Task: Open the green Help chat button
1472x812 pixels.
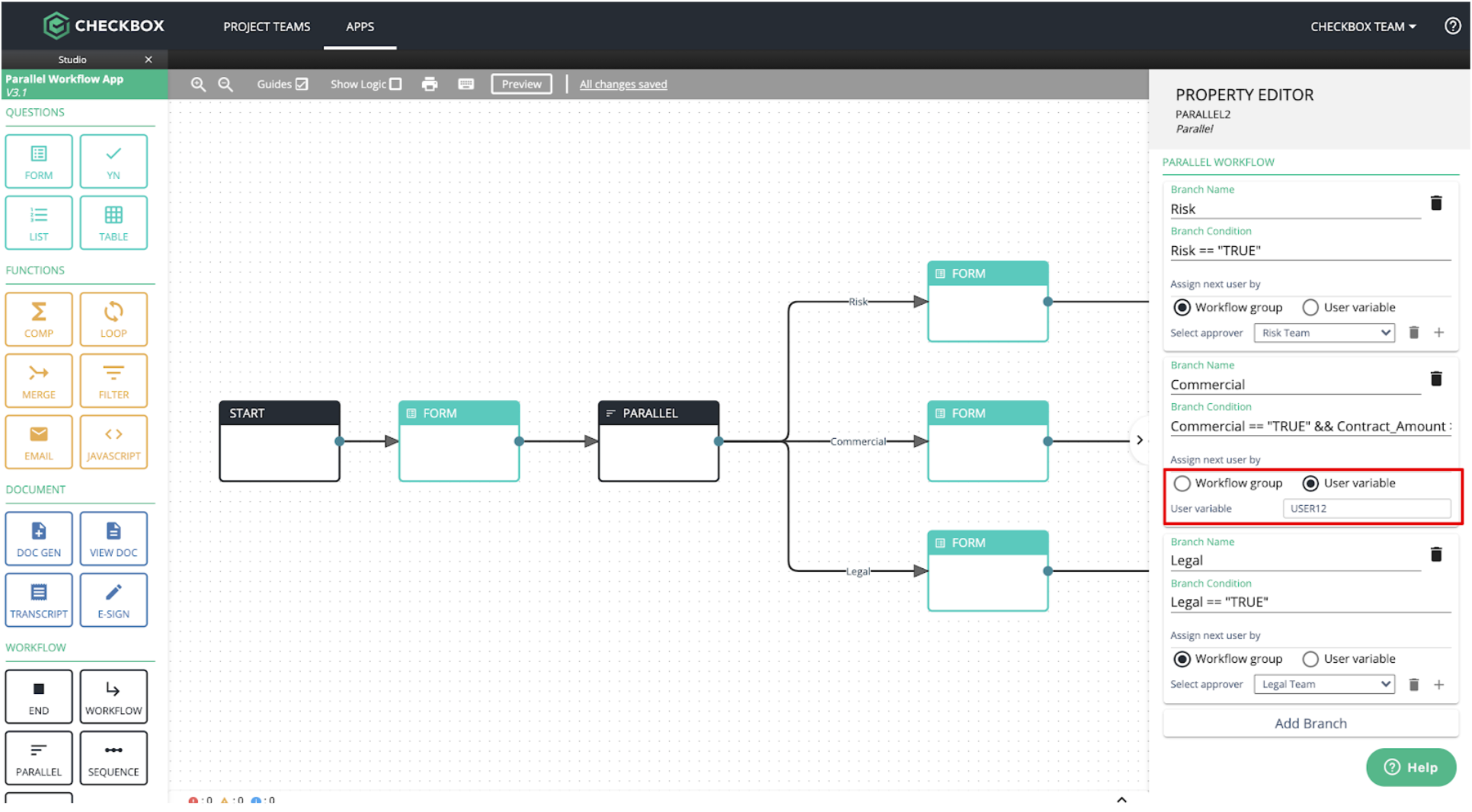Action: pos(1411,768)
